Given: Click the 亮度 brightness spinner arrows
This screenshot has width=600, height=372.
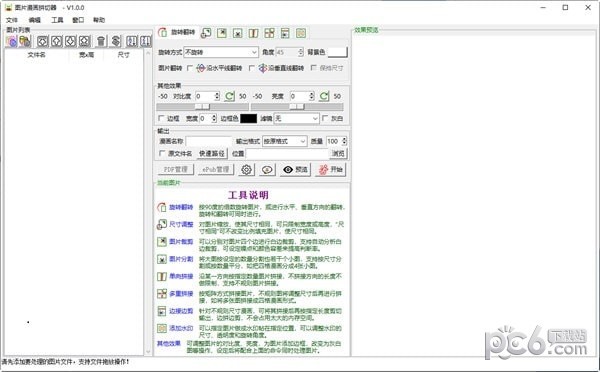Looking at the screenshot, I should (311, 96).
